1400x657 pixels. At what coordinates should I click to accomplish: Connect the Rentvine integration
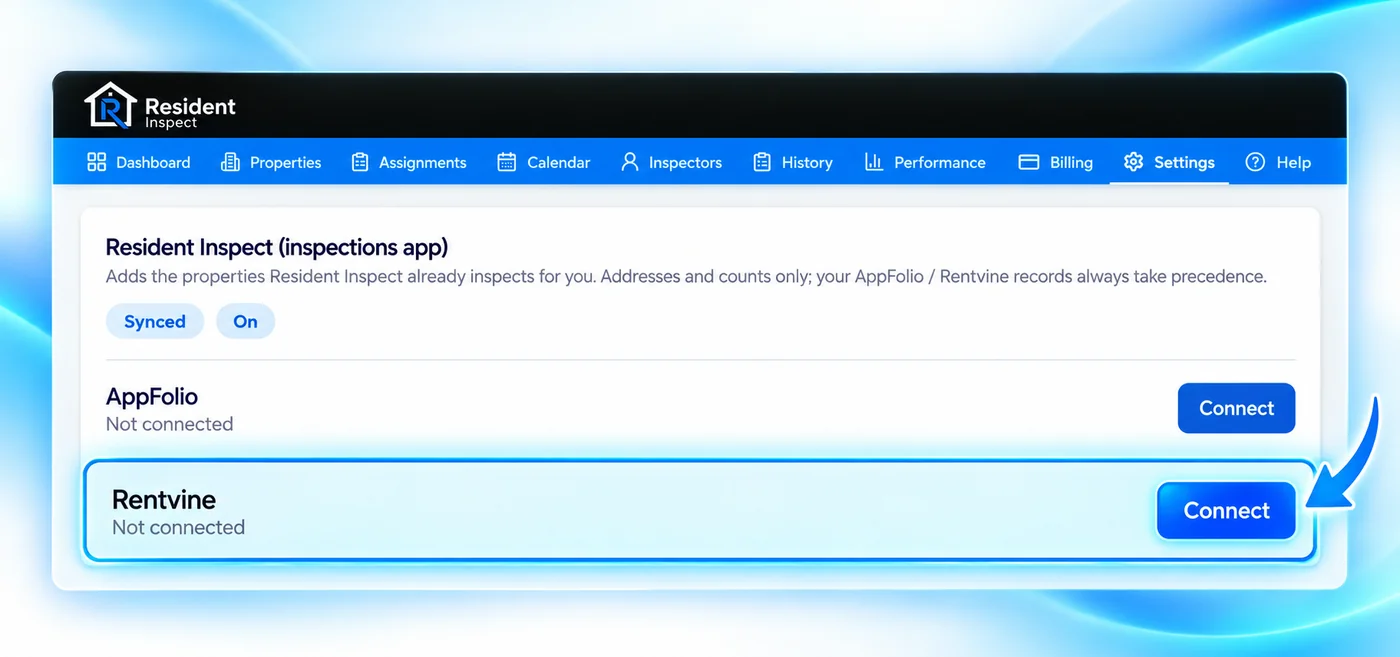pyautogui.click(x=1226, y=511)
